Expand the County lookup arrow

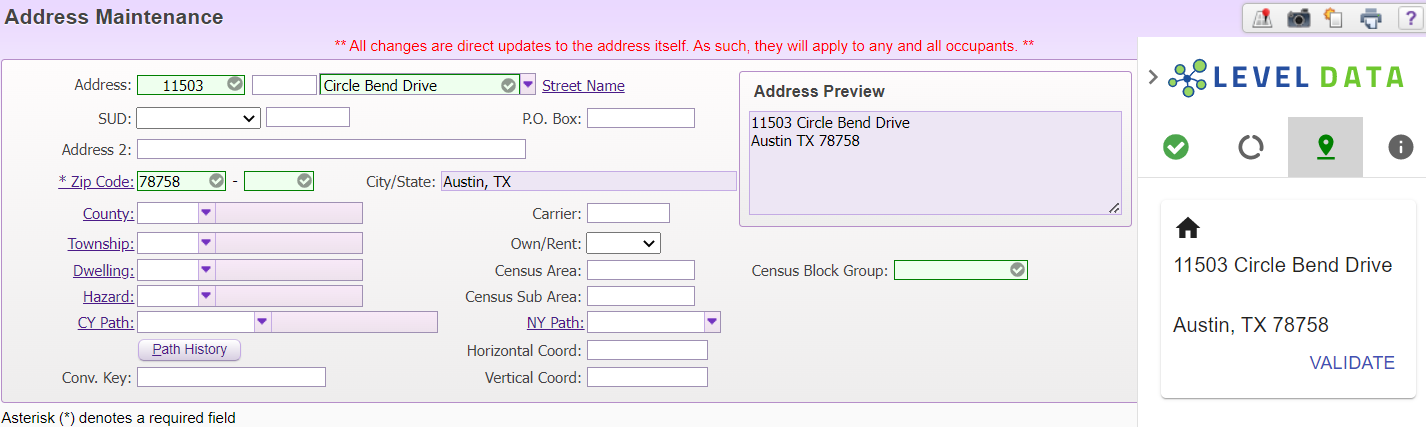point(206,213)
